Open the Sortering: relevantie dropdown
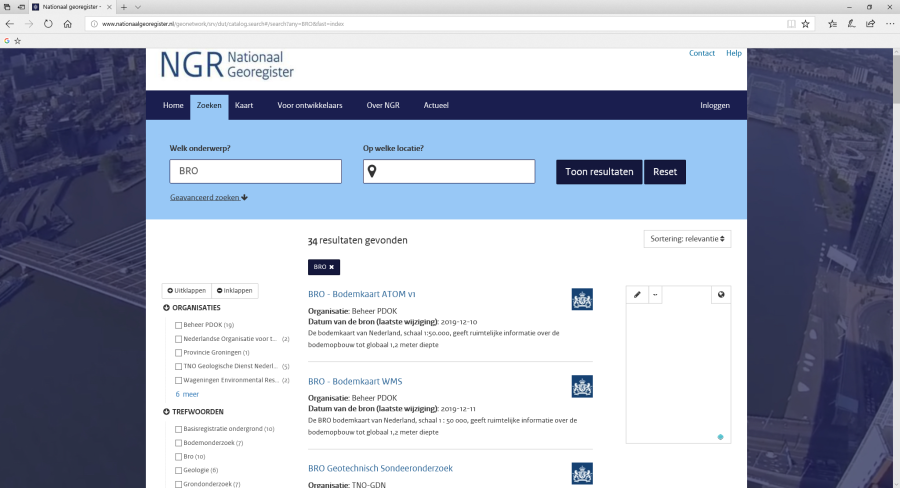 687,239
